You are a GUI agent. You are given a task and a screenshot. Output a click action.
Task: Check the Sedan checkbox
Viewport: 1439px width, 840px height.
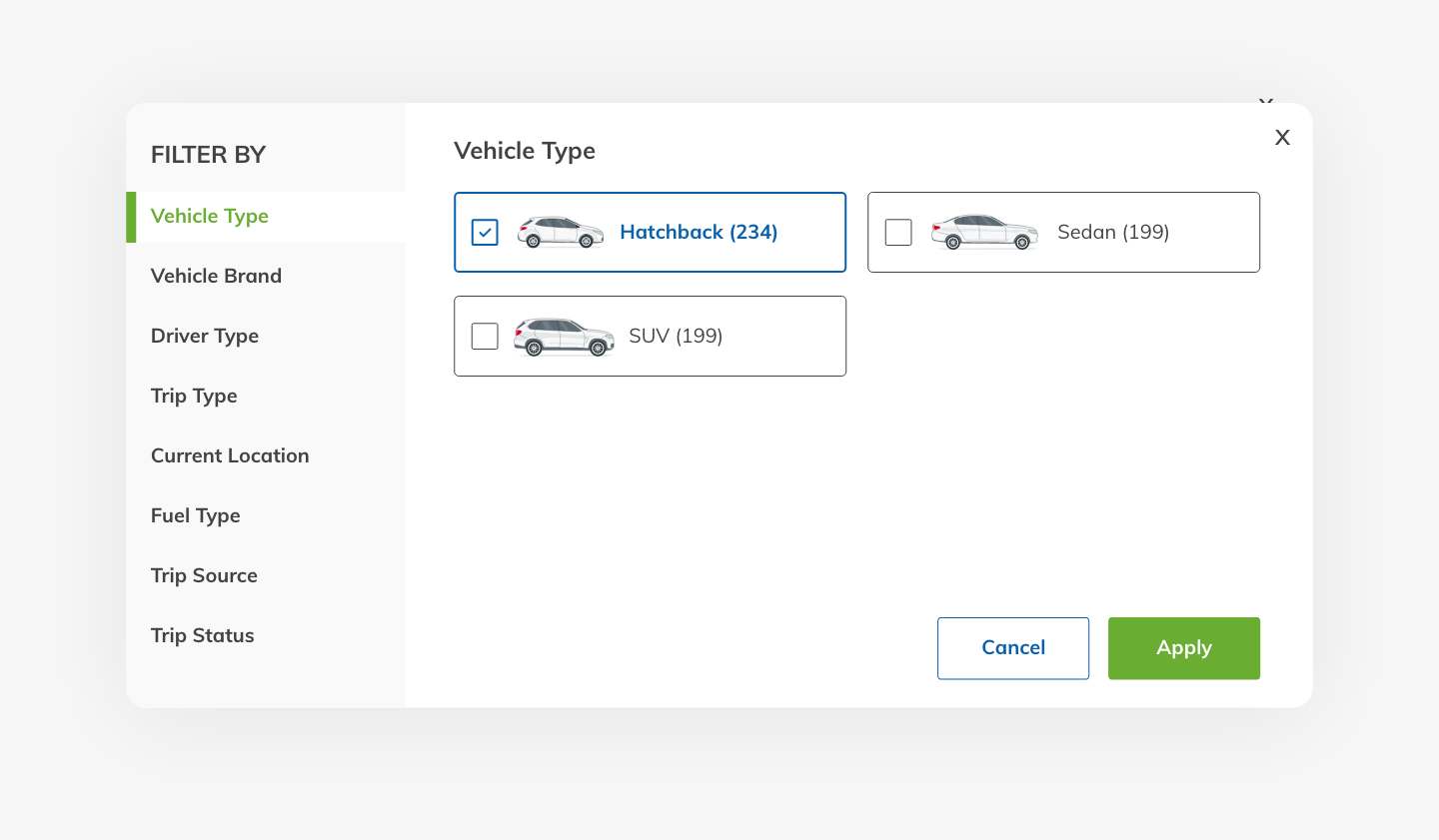point(898,232)
